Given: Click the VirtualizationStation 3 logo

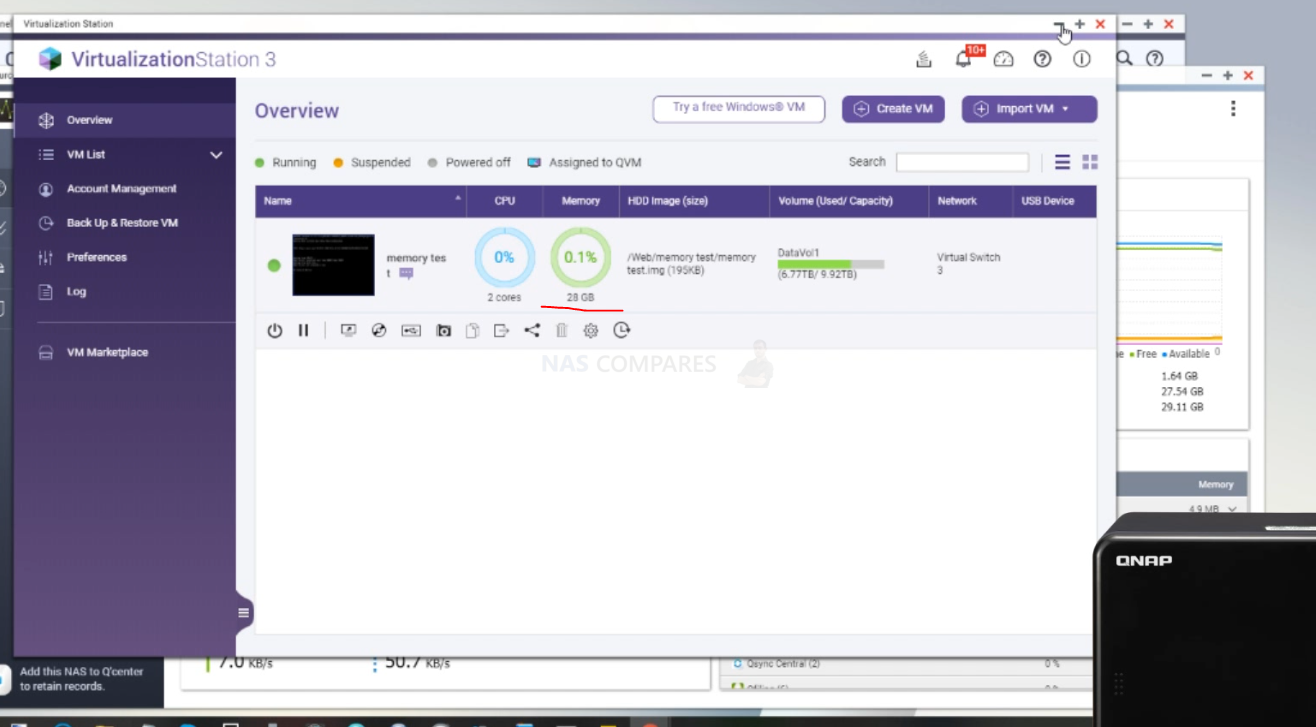Looking at the screenshot, I should pos(157,59).
